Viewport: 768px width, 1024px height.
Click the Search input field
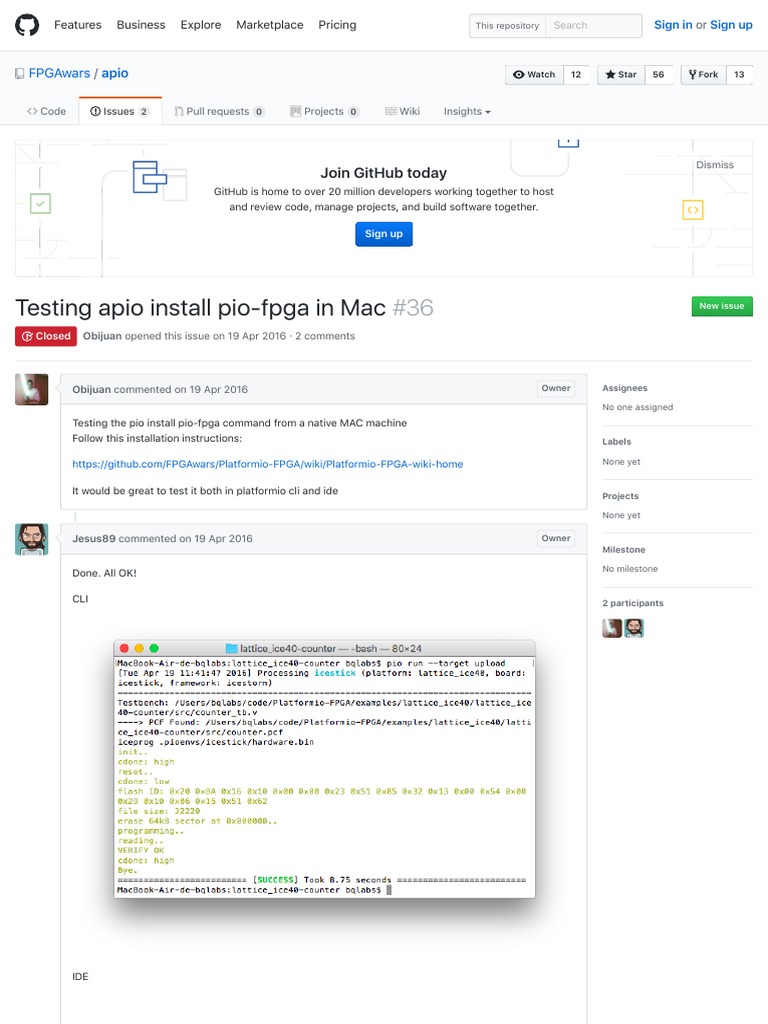593,25
